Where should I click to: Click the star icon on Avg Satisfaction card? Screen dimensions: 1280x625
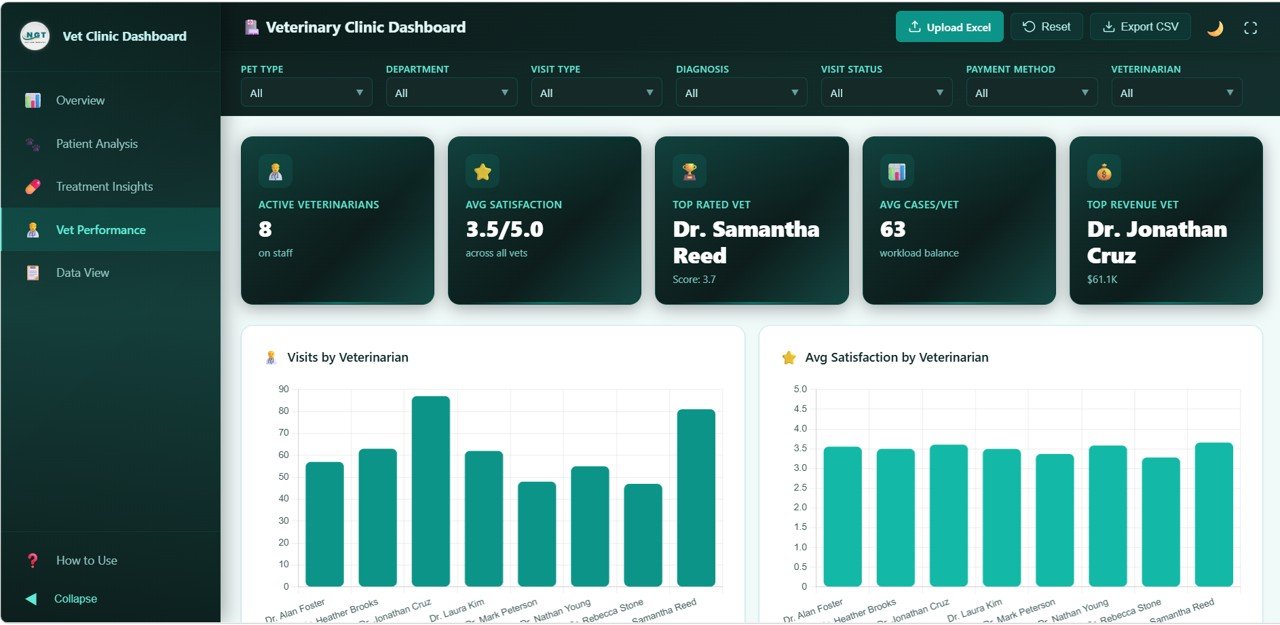tap(483, 170)
